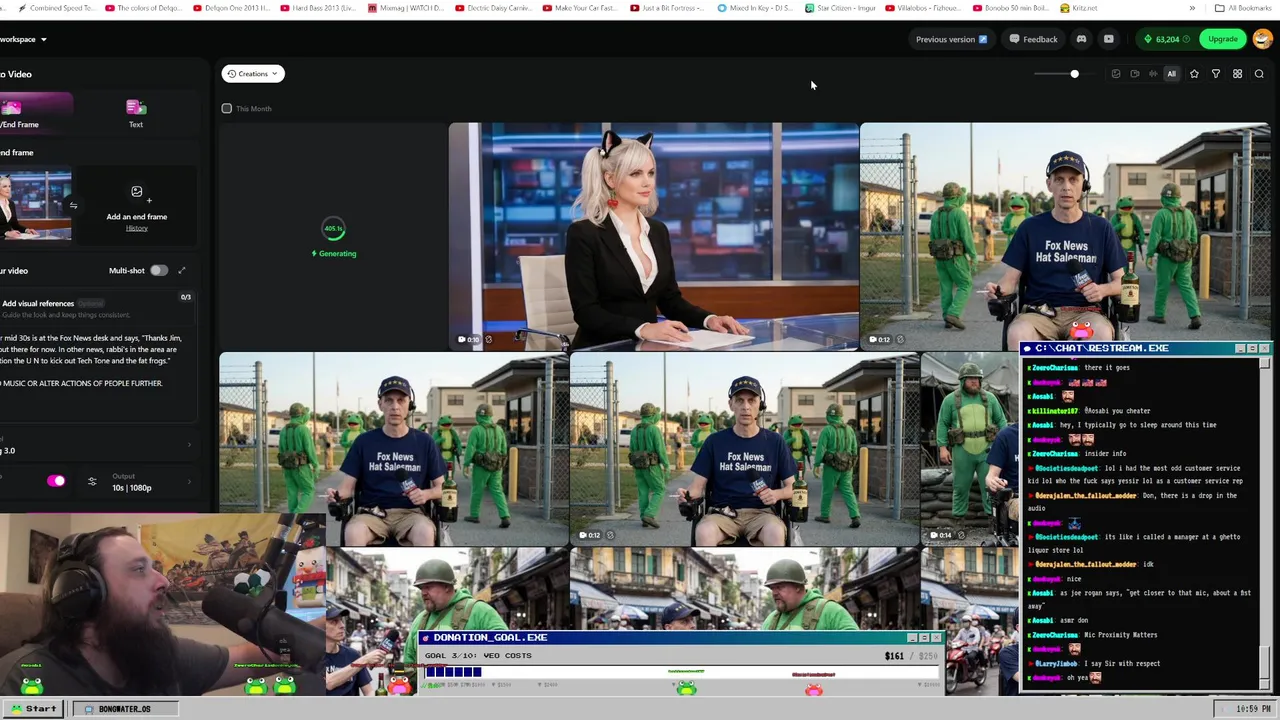Open the Creations dropdown
This screenshot has height=720, width=1280.
click(253, 74)
